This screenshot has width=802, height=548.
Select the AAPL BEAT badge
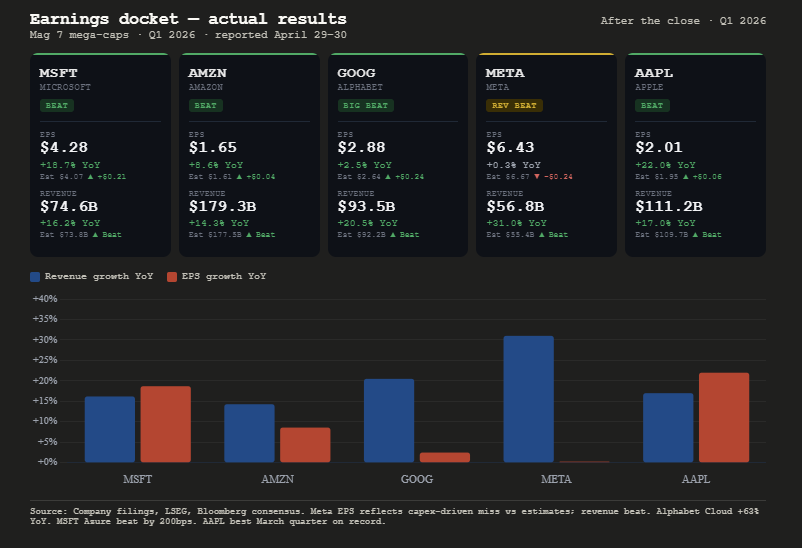tap(652, 105)
